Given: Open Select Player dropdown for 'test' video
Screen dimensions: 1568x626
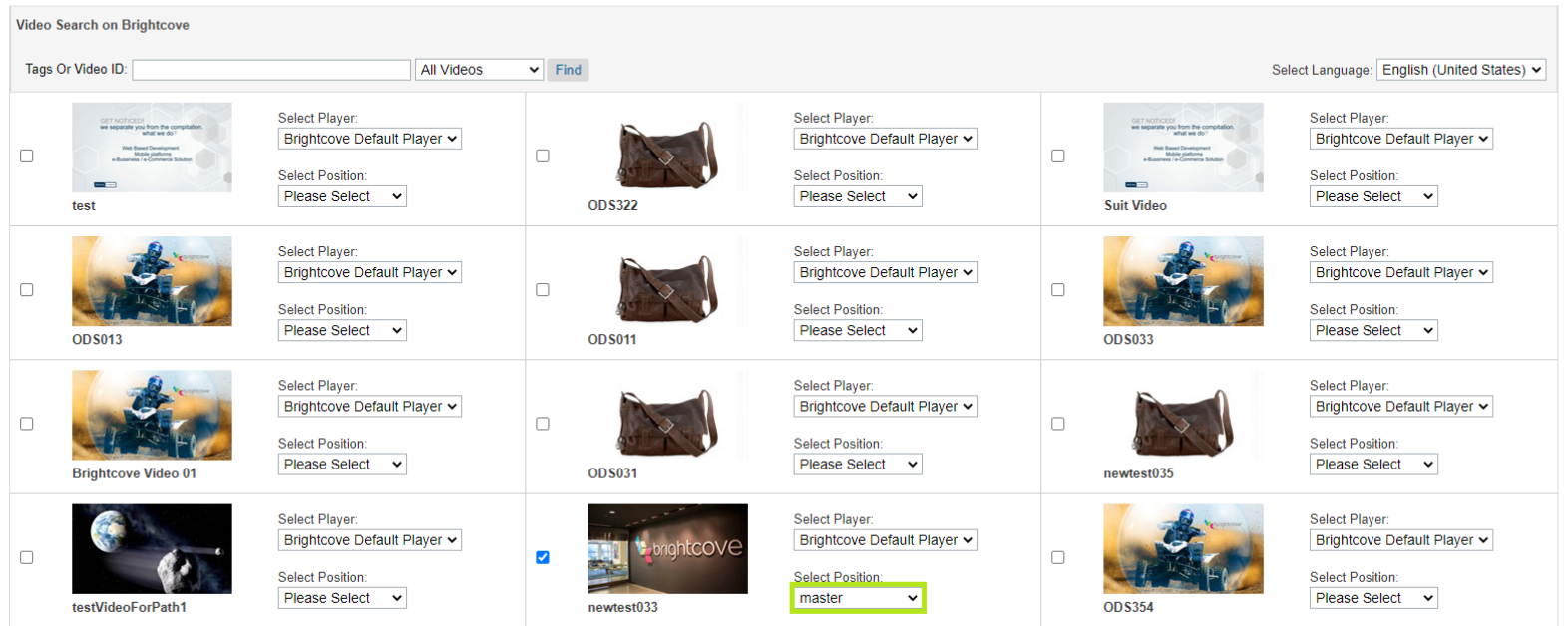Looking at the screenshot, I should click(x=369, y=139).
